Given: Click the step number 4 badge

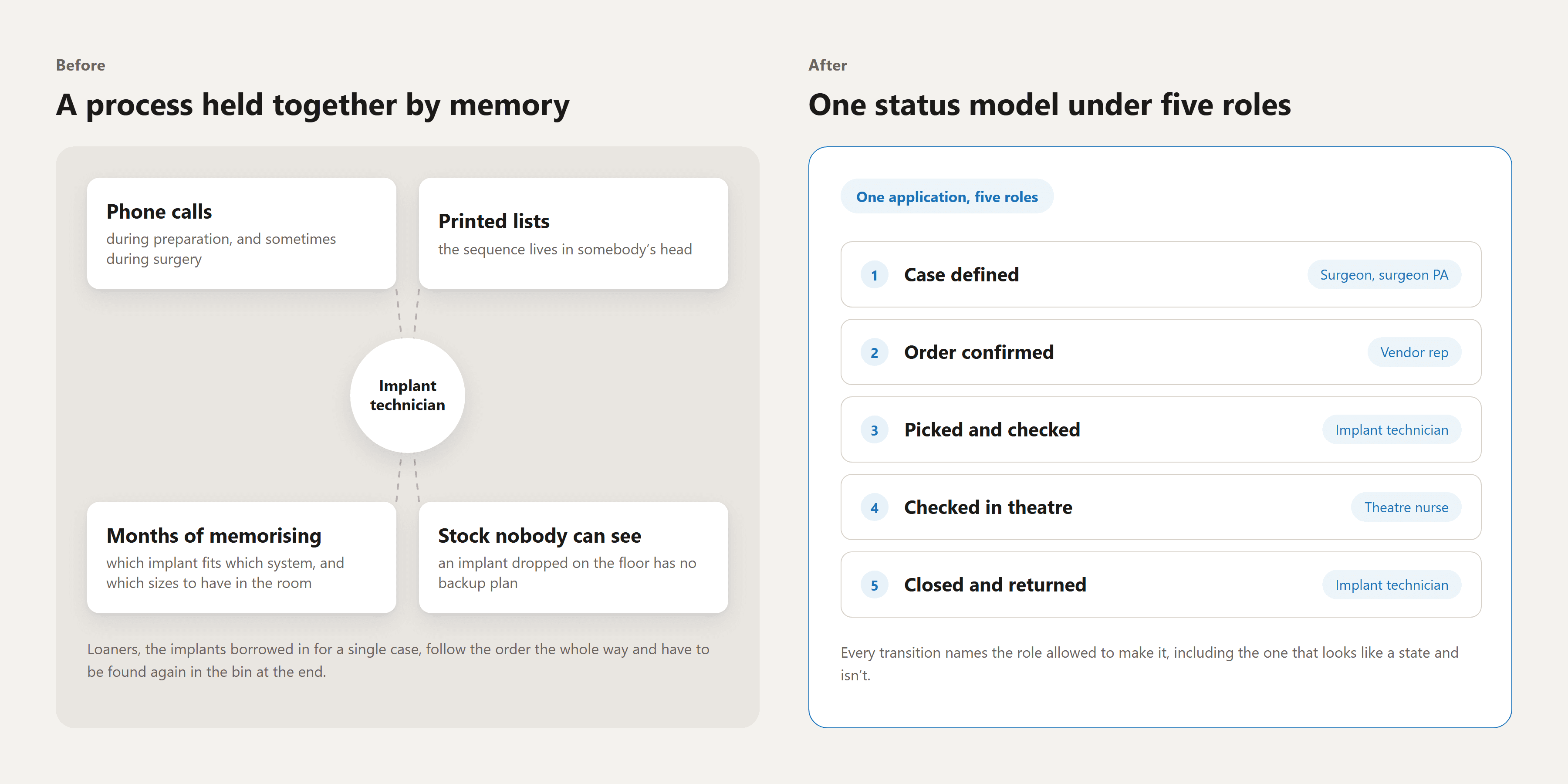Looking at the screenshot, I should click(874, 507).
